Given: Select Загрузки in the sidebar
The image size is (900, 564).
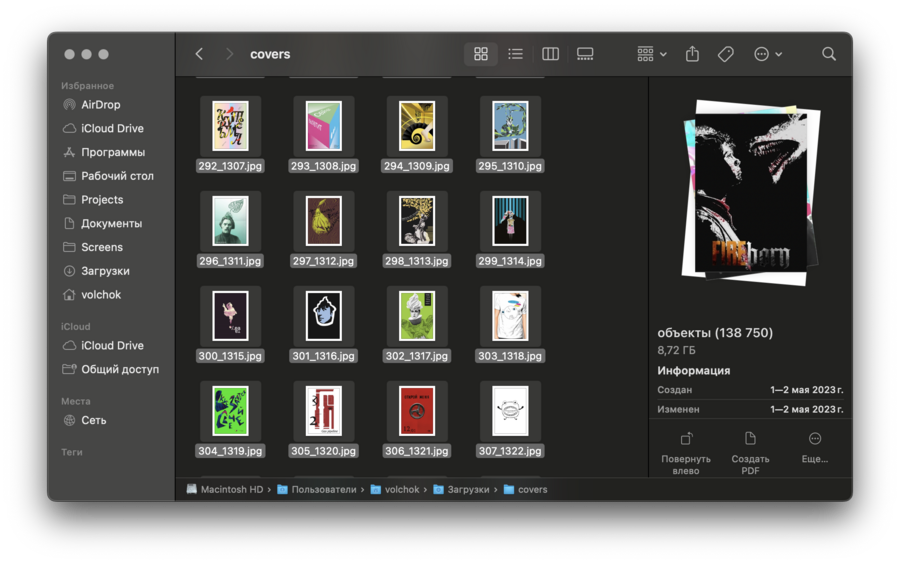Looking at the screenshot, I should 105,271.
